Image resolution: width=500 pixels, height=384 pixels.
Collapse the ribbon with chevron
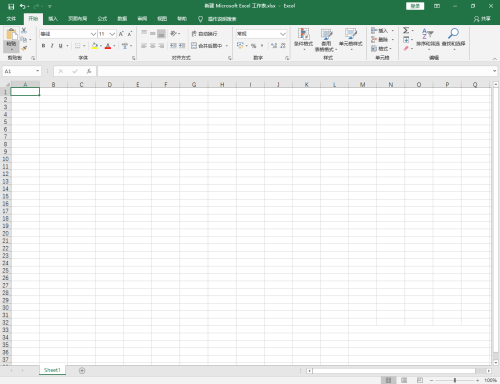coord(494,59)
